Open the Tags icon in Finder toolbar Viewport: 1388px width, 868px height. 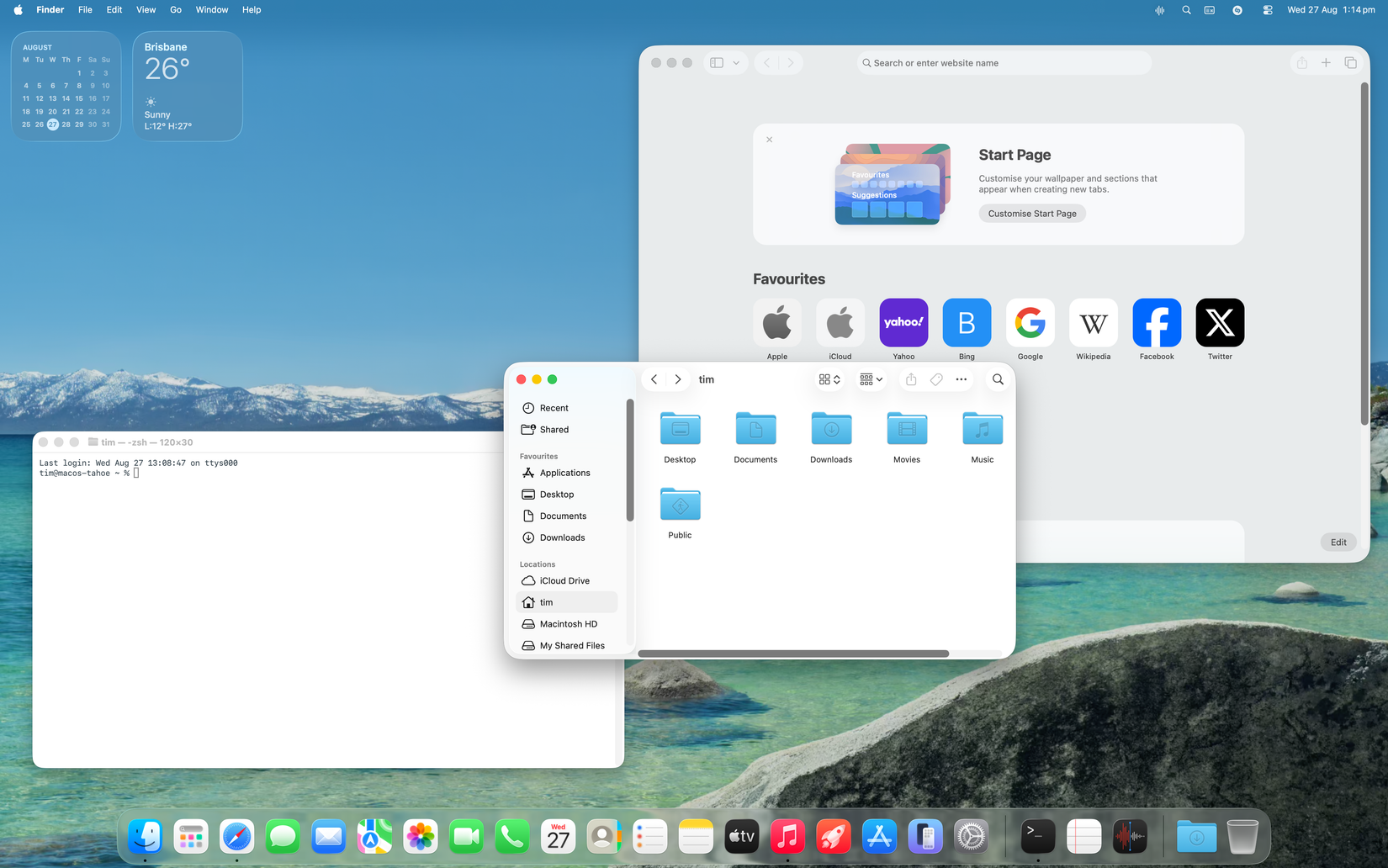pyautogui.click(x=935, y=379)
